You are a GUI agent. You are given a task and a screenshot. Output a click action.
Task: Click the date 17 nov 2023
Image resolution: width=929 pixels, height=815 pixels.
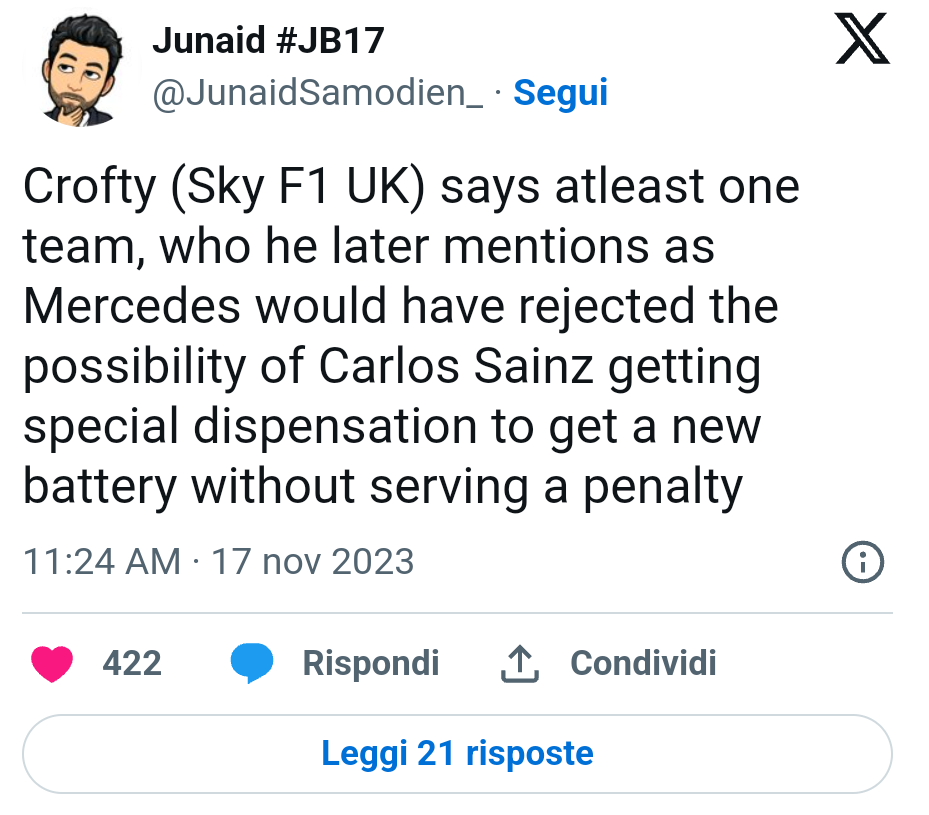tap(313, 561)
